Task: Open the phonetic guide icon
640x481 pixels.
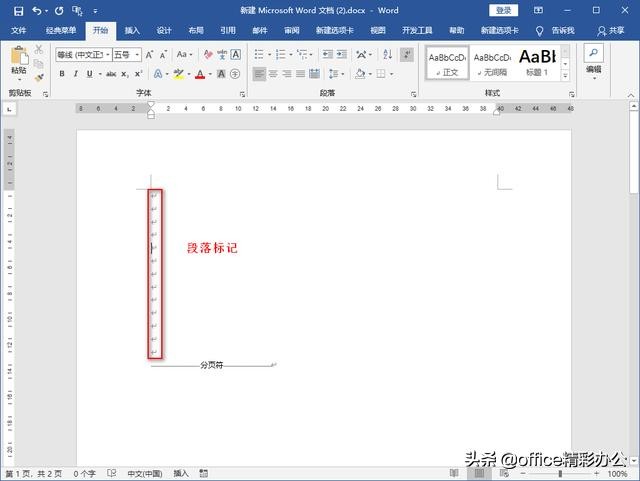Action: click(222, 54)
